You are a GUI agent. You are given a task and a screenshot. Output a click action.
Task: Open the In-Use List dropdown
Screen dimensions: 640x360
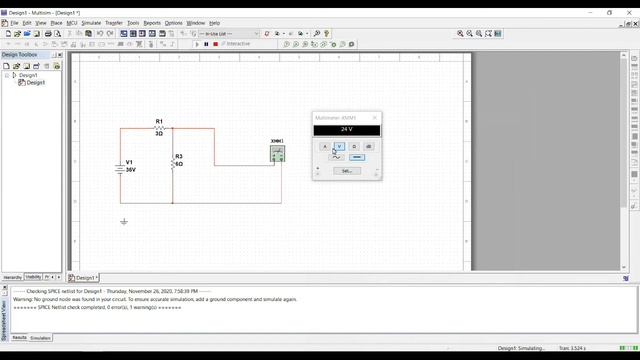(x=256, y=33)
